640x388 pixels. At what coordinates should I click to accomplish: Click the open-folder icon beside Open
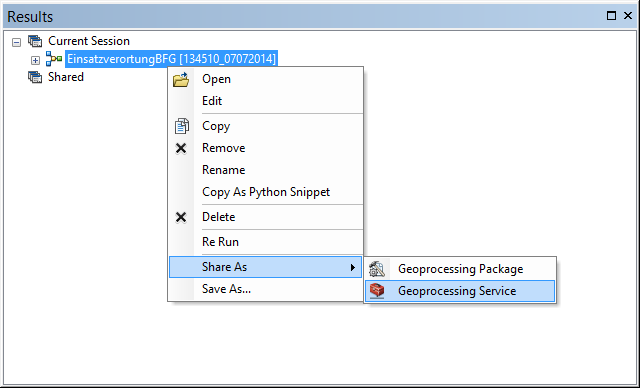[x=181, y=79]
